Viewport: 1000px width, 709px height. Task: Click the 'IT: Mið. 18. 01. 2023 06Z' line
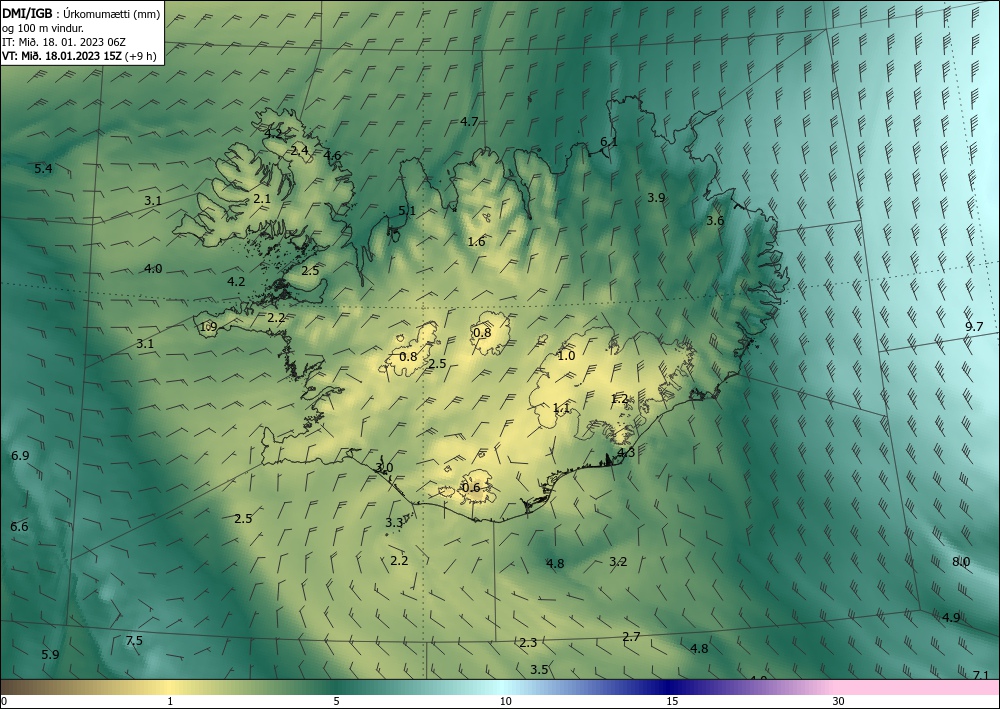click(64, 42)
